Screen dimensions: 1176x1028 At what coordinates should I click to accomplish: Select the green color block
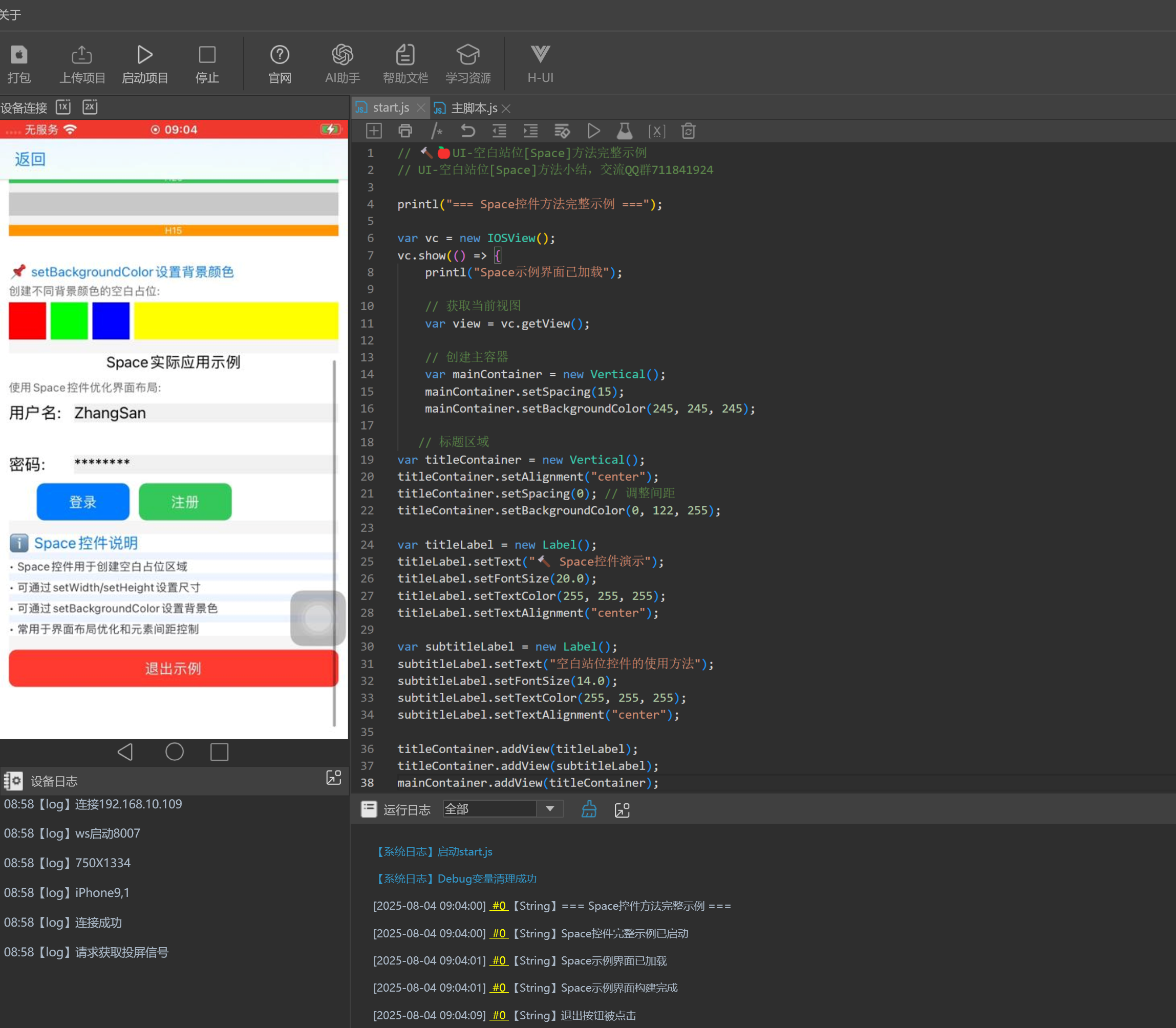(70, 320)
